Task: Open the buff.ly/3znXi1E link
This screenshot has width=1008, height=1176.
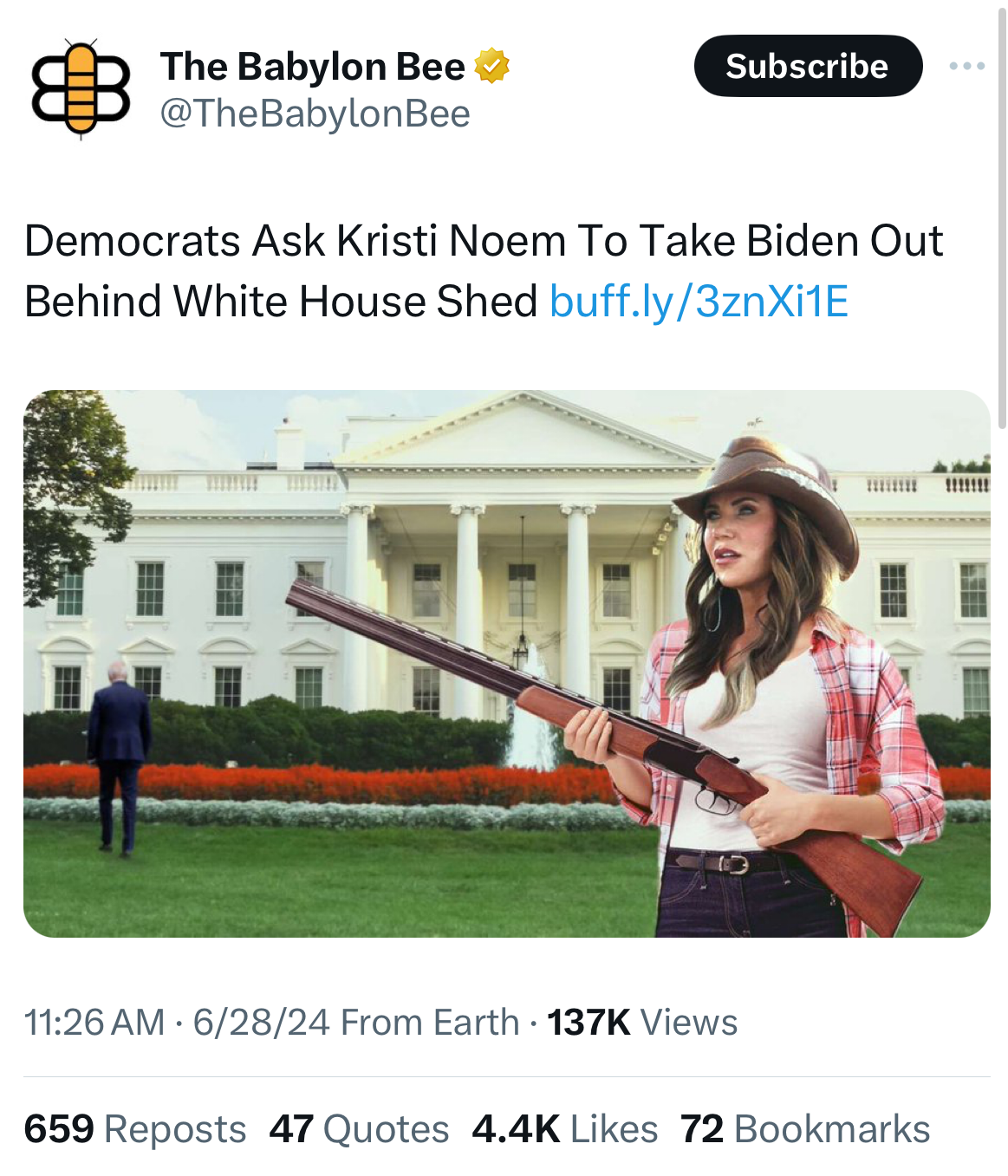Action: click(699, 302)
